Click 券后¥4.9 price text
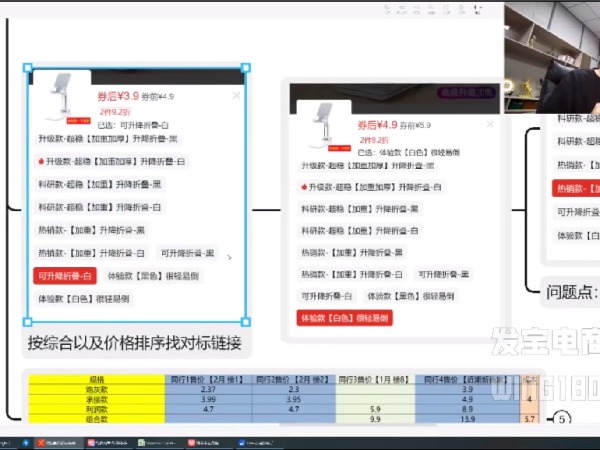The width and height of the screenshot is (600, 450). tap(377, 125)
